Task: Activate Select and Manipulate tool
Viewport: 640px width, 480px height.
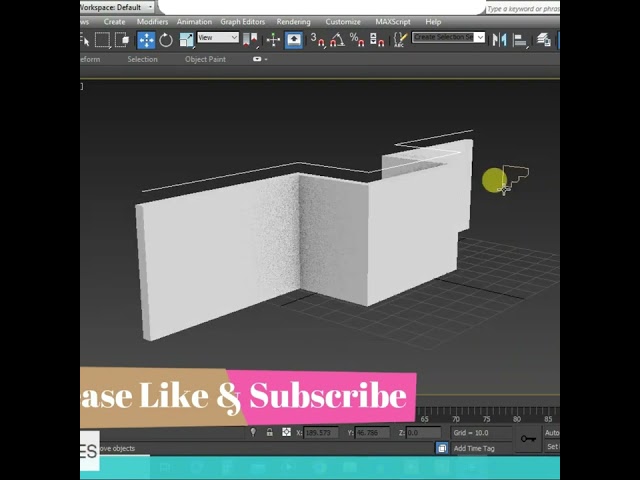Action: [x=273, y=40]
